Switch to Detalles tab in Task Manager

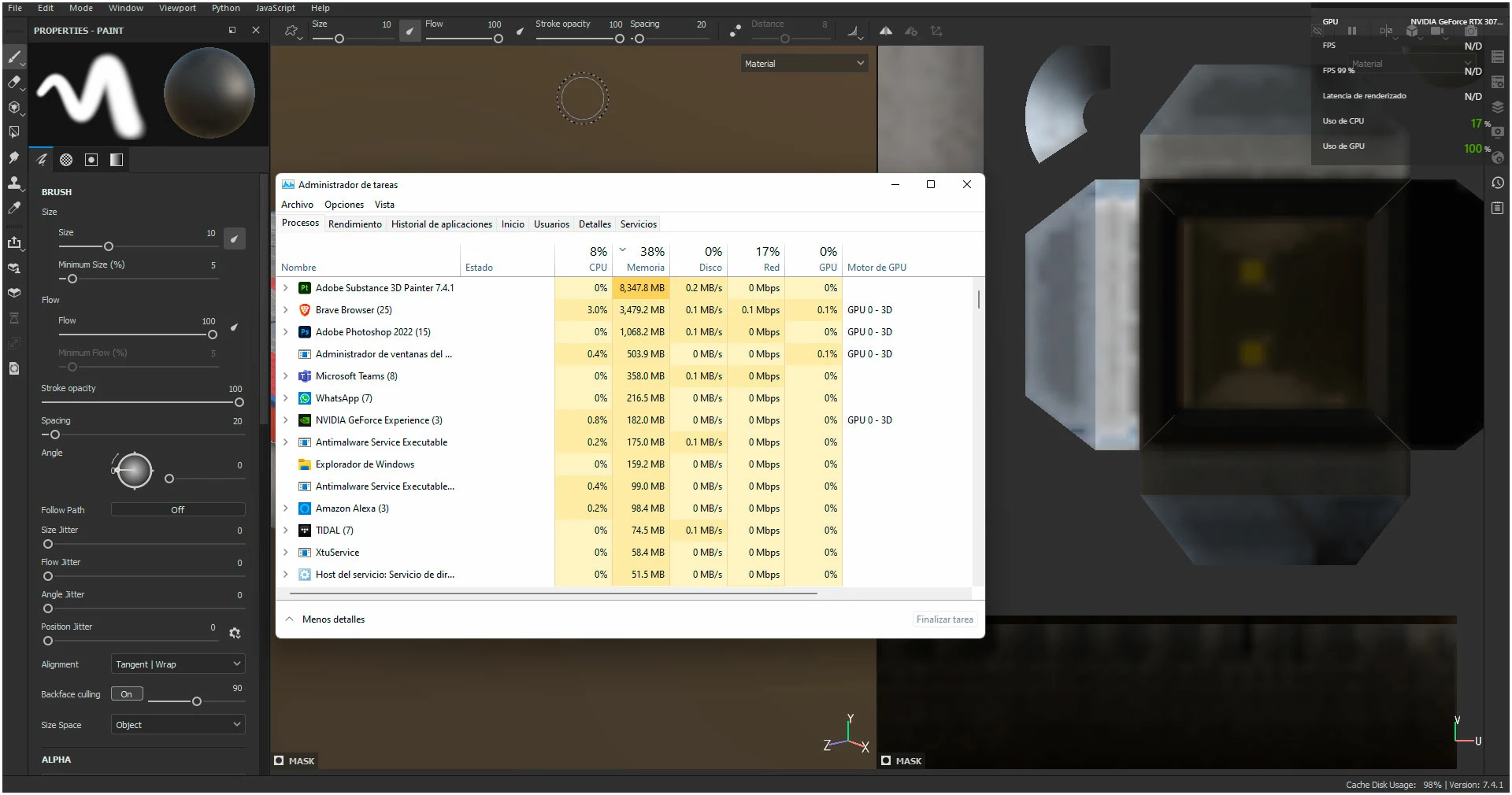[x=595, y=224]
